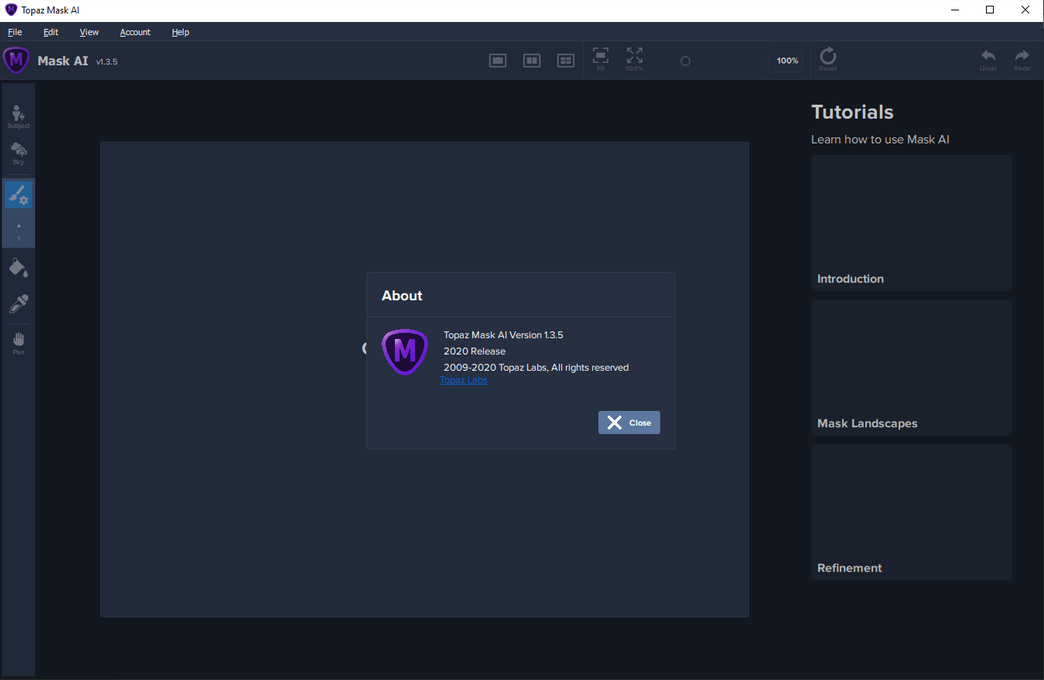
Task: Click 'Learn how to use Mask AI' text
Action: pos(880,139)
